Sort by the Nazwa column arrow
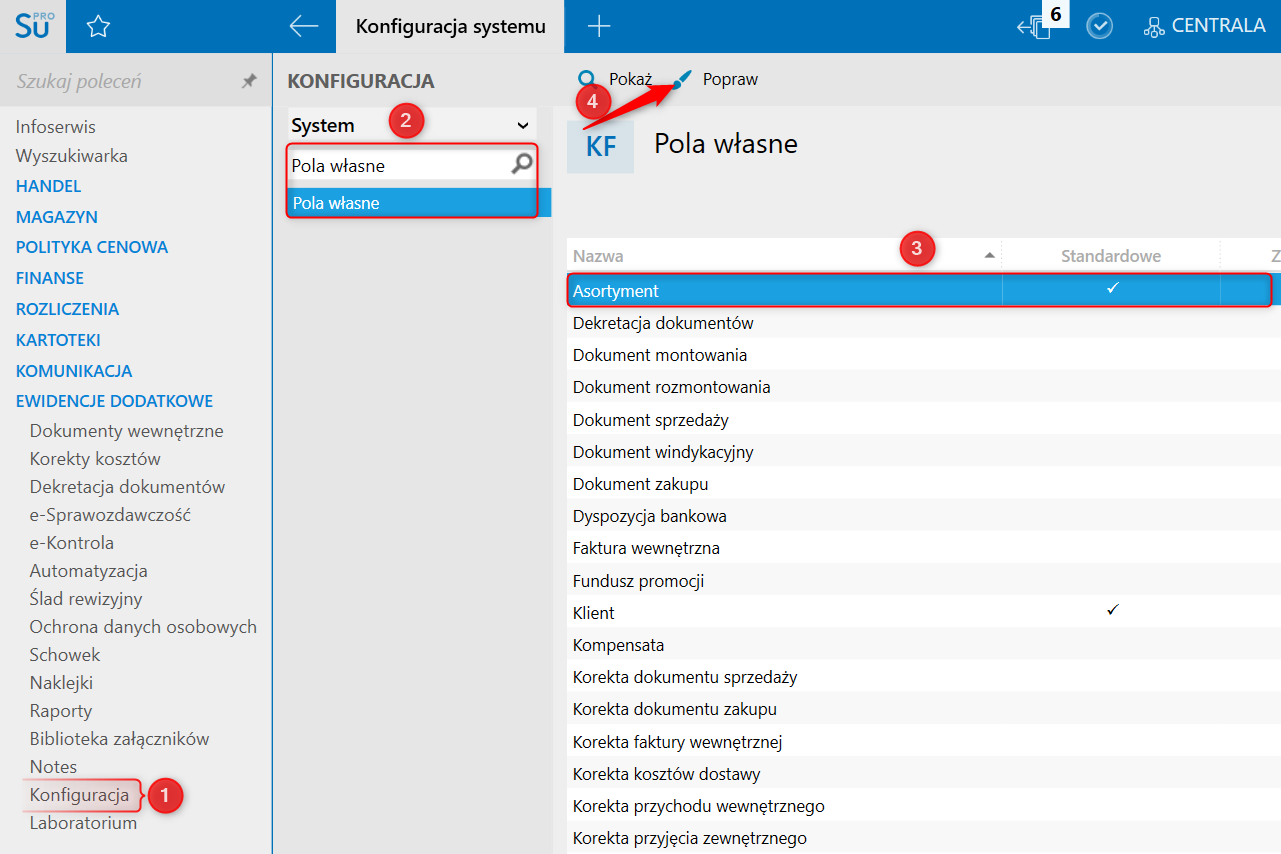The width and height of the screenshot is (1281, 854). tap(990, 256)
